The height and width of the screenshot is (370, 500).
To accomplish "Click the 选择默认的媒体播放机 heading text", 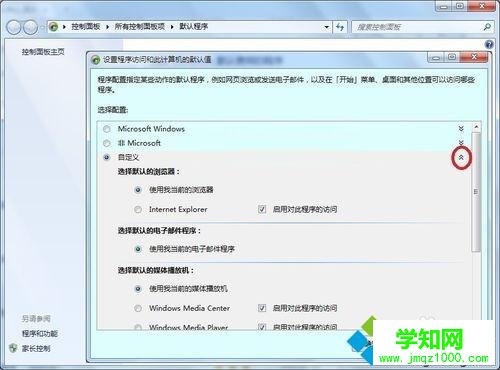I will coord(155,270).
